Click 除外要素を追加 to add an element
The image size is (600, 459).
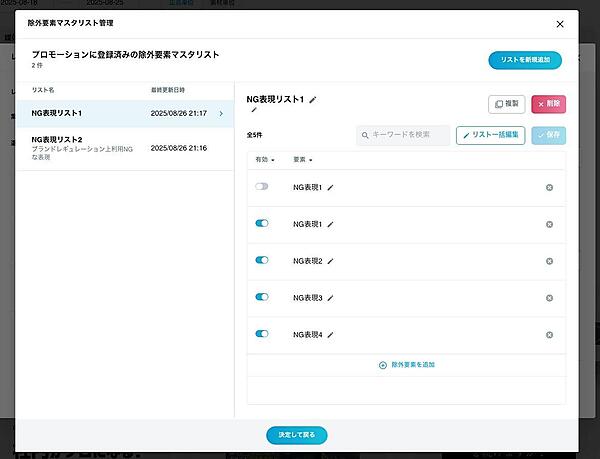click(x=406, y=365)
